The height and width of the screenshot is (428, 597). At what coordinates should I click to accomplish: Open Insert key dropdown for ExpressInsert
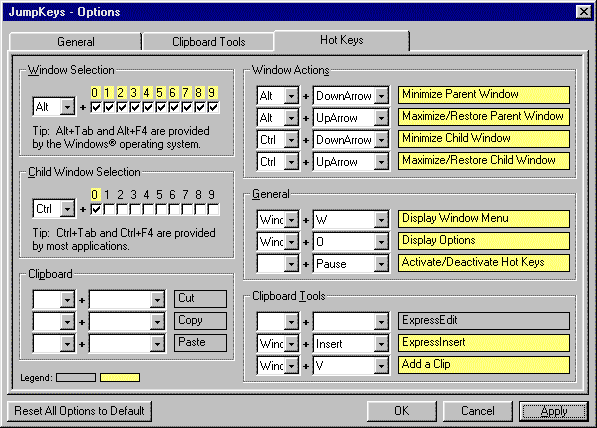381,344
